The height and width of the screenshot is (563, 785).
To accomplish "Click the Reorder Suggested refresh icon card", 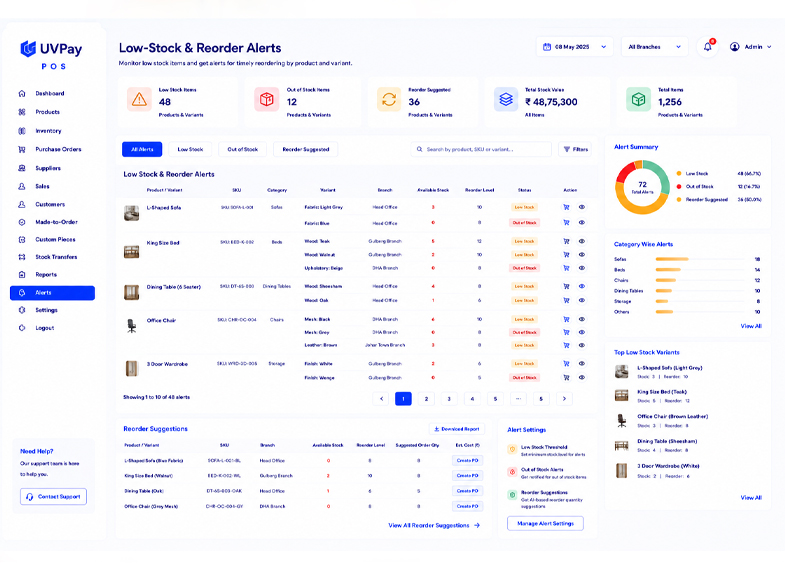I will point(389,100).
